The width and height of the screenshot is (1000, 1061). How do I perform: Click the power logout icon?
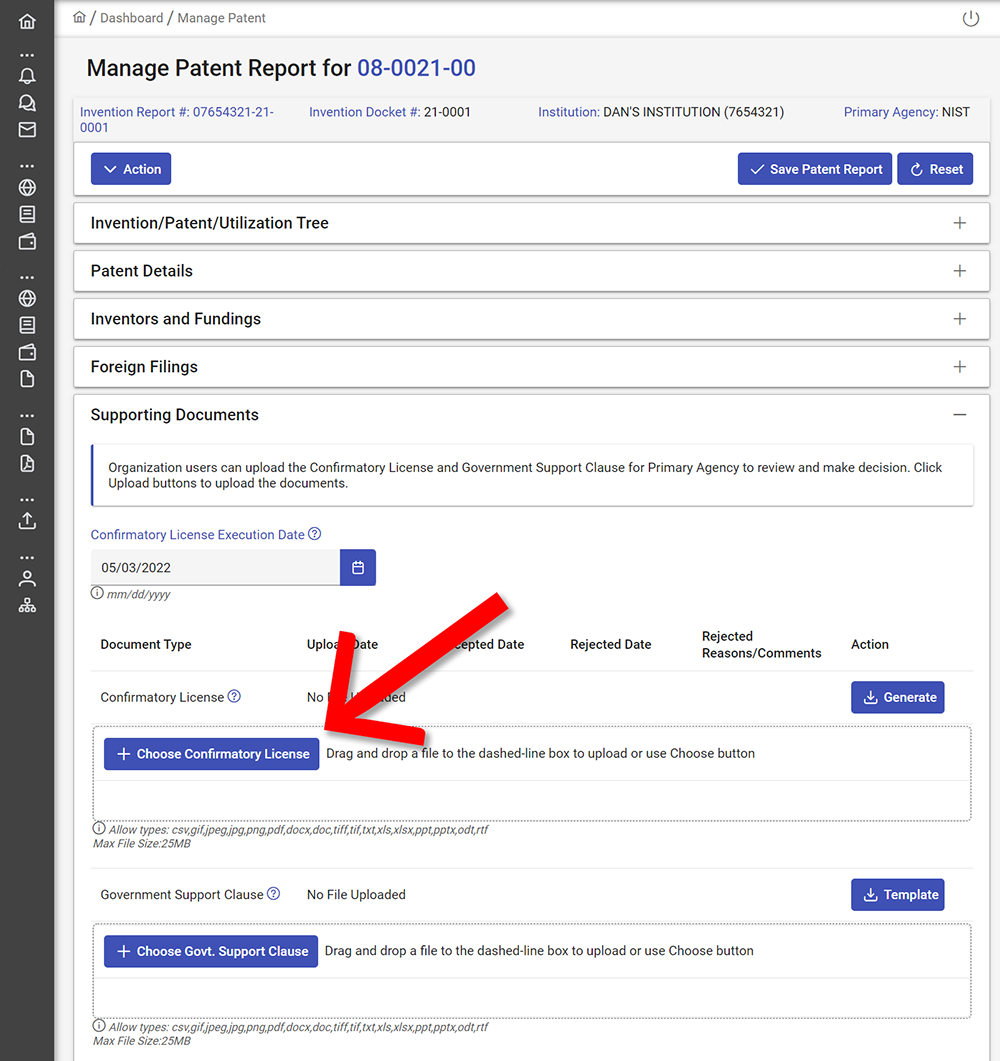click(x=970, y=18)
